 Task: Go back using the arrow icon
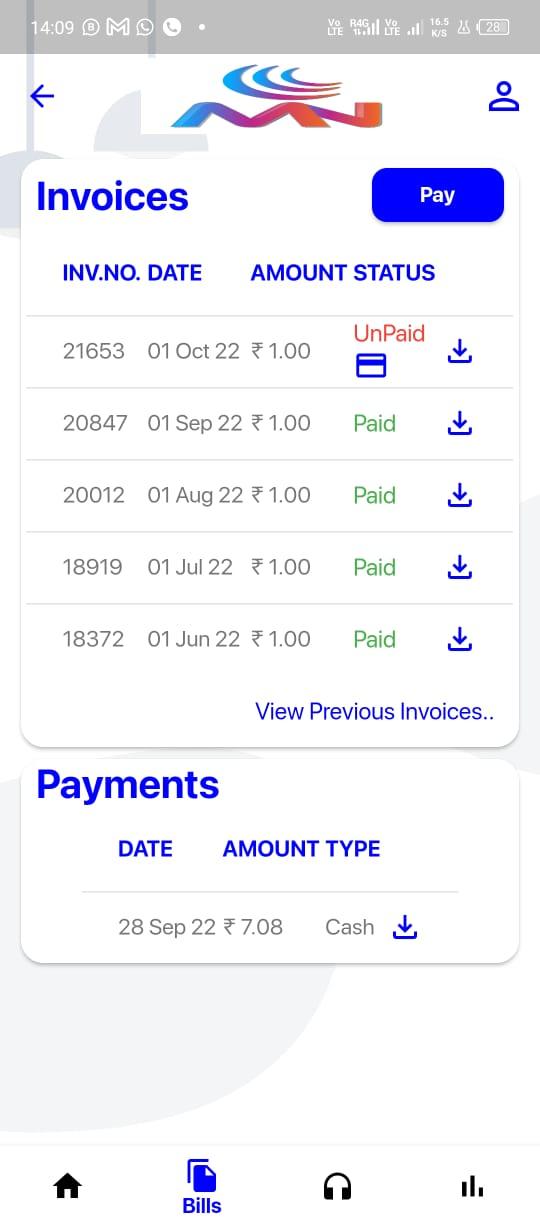tap(42, 96)
